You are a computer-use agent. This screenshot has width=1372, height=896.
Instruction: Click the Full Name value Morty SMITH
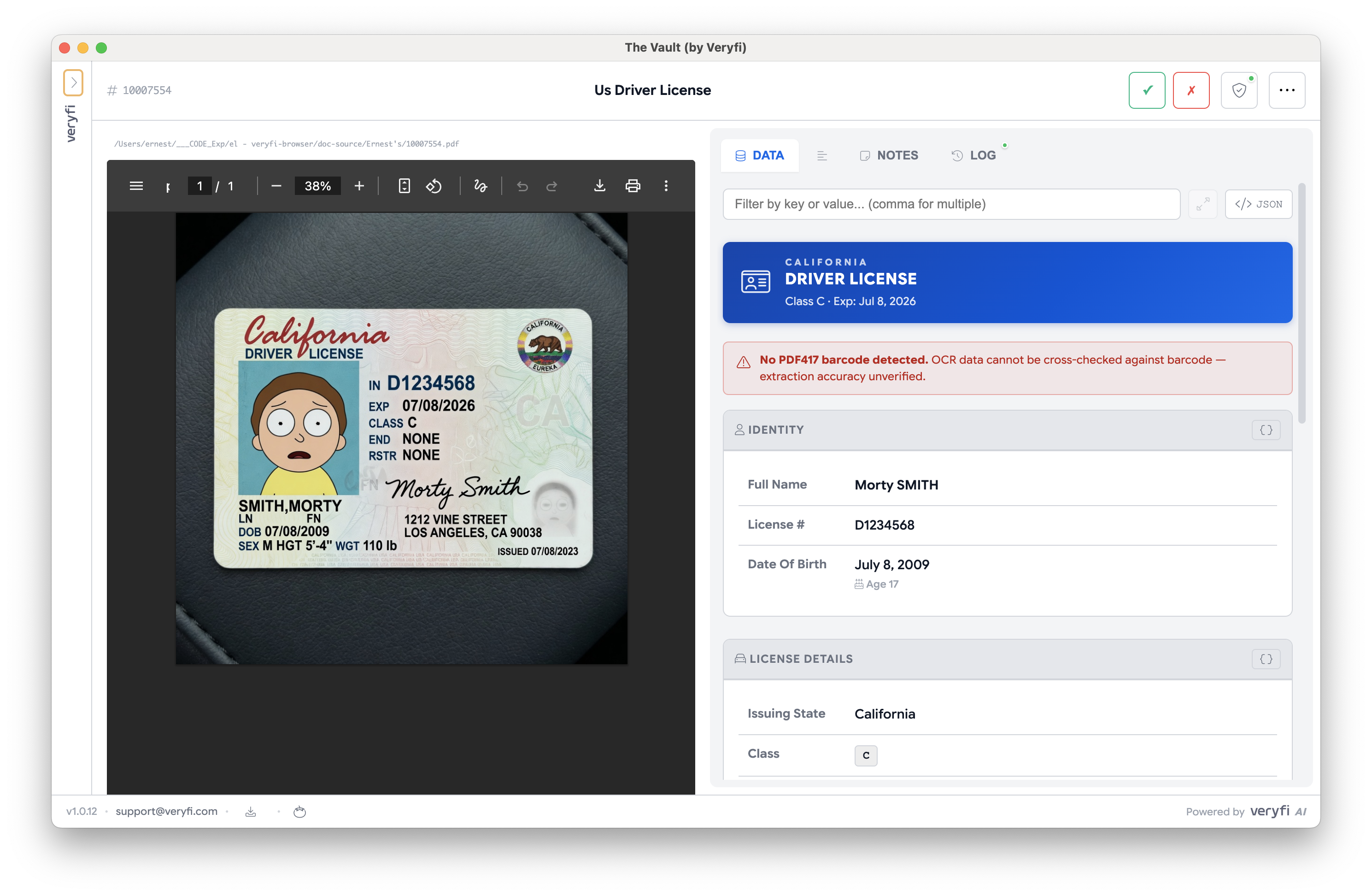point(896,485)
